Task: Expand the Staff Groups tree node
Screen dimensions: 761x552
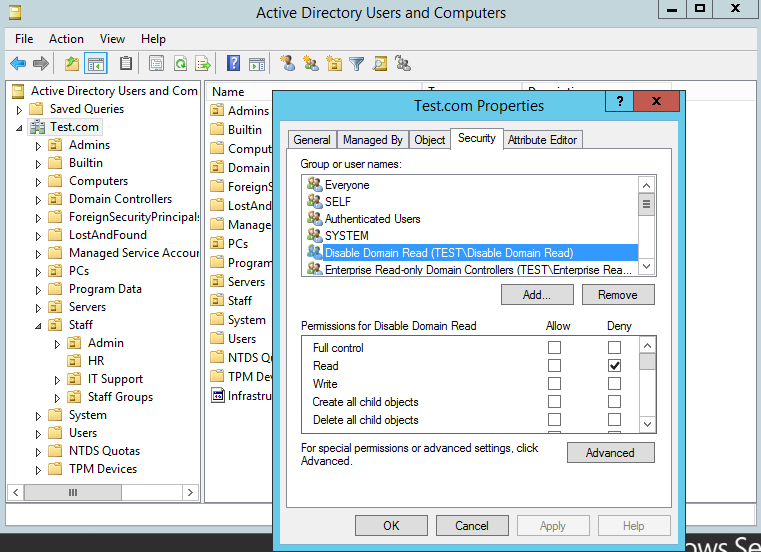Action: pyautogui.click(x=57, y=398)
